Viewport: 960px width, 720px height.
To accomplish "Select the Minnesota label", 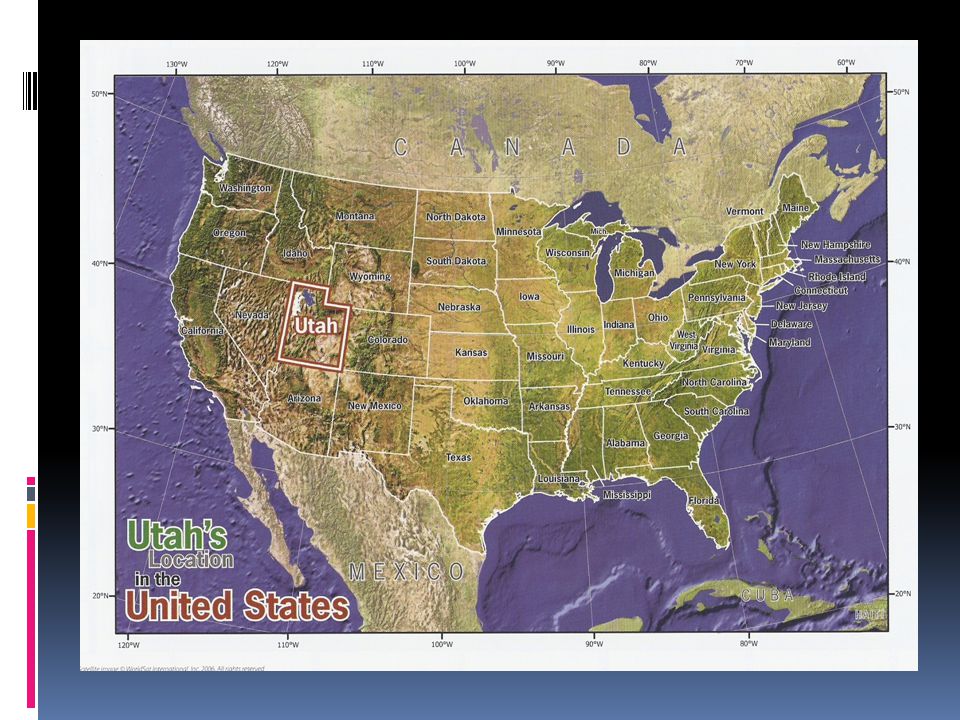I will [x=519, y=231].
